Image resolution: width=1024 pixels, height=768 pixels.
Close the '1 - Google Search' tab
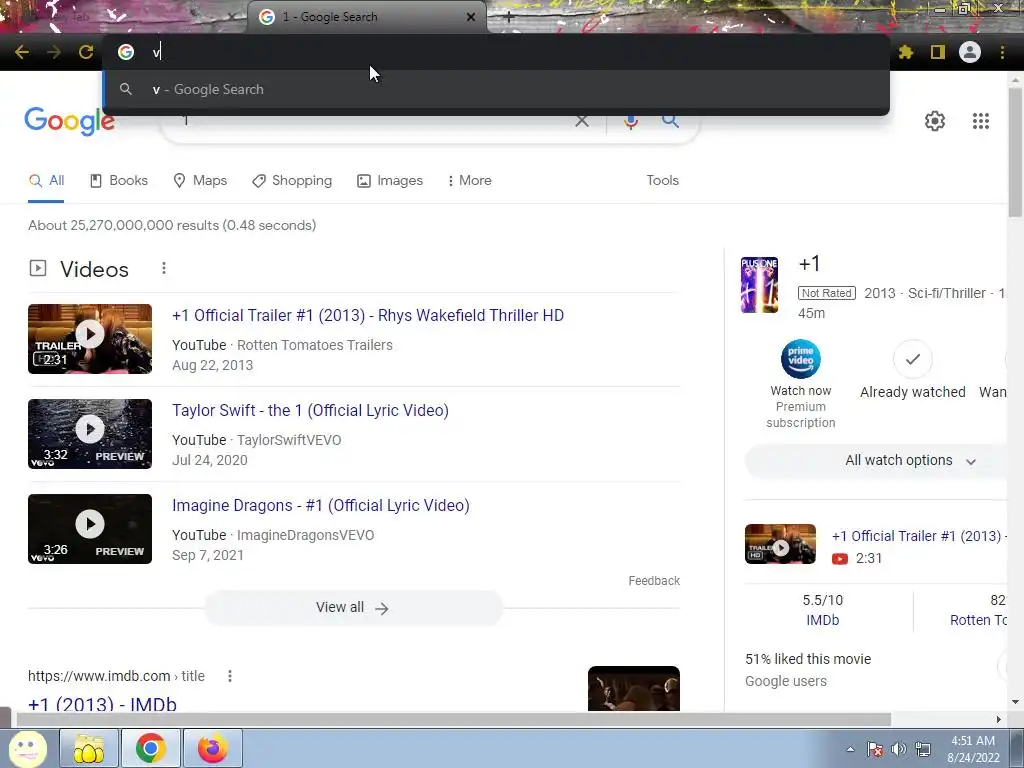click(471, 18)
